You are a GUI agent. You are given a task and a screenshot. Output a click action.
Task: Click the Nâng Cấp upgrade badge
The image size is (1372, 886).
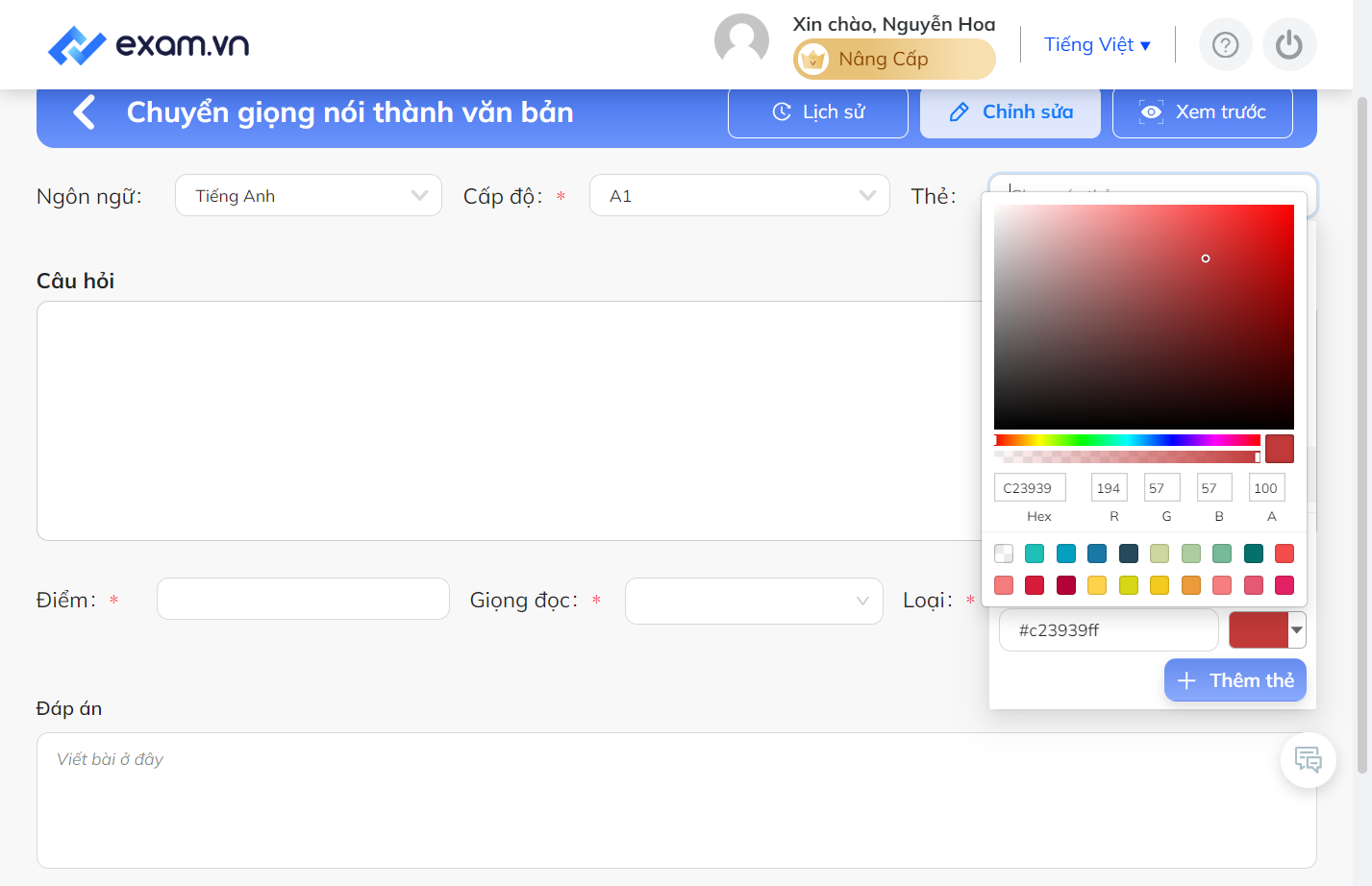(x=894, y=60)
